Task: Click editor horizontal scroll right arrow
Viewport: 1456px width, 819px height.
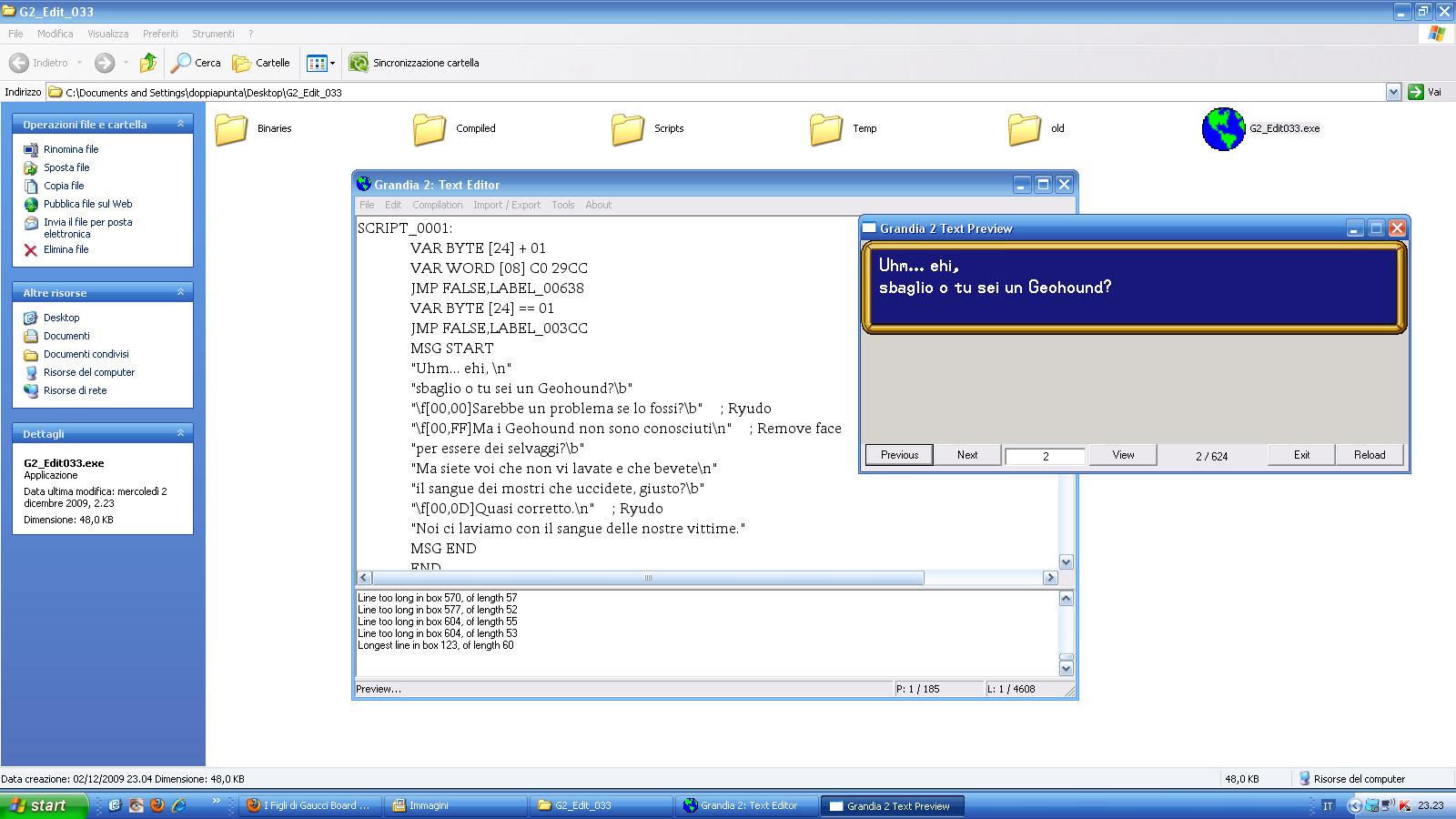Action: pyautogui.click(x=1050, y=578)
